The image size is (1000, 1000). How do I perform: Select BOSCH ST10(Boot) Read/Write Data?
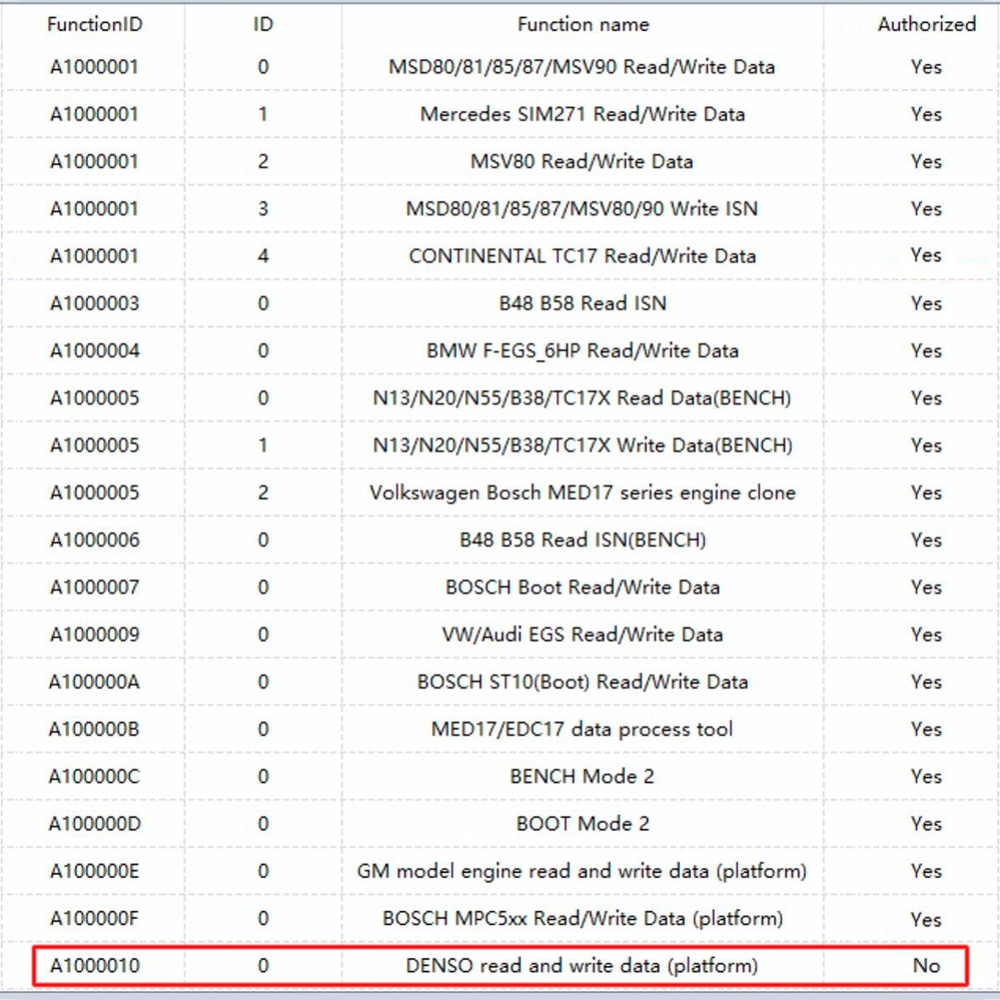(582, 682)
